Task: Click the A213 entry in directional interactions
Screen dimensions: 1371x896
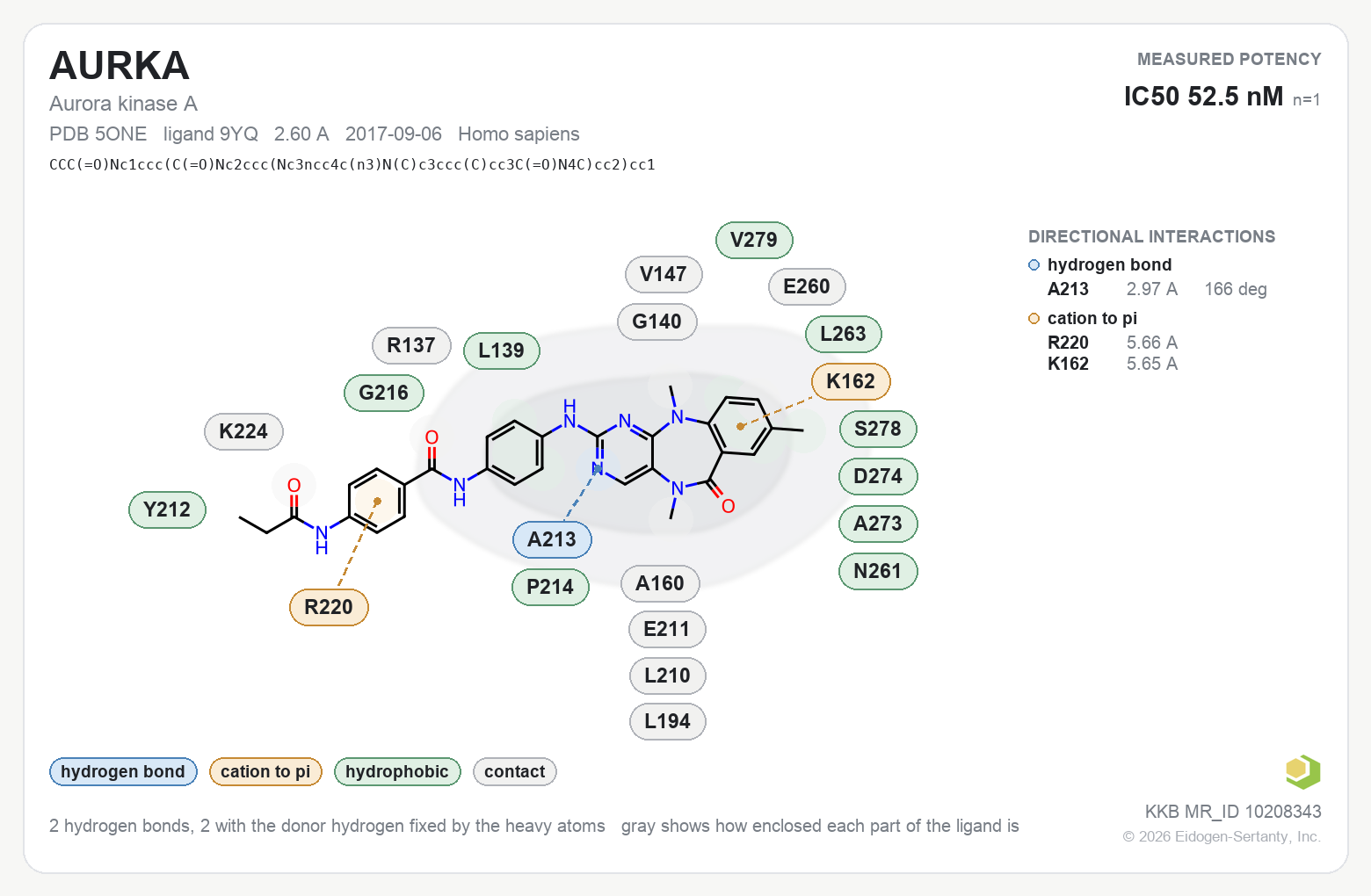Action: [x=1068, y=289]
